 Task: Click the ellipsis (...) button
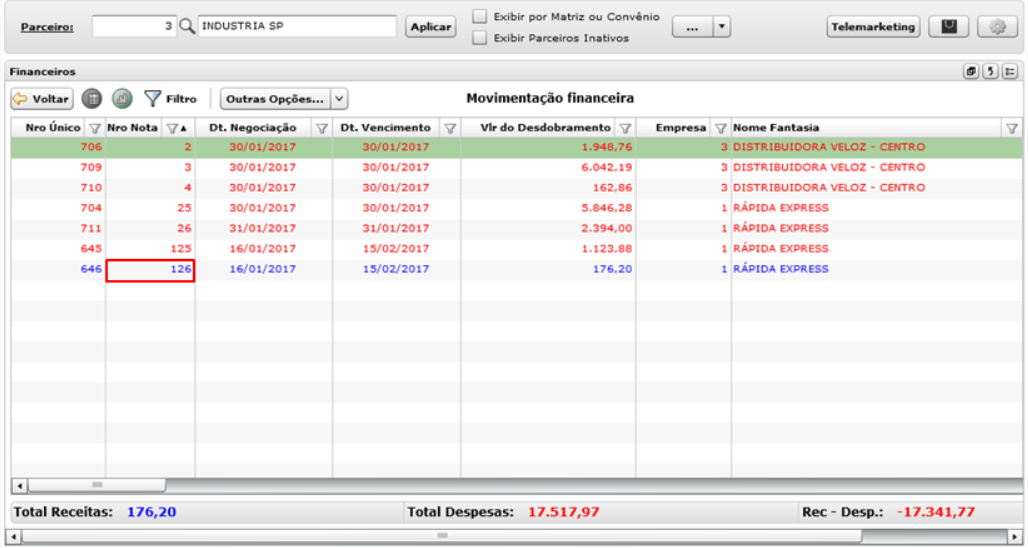pos(692,27)
